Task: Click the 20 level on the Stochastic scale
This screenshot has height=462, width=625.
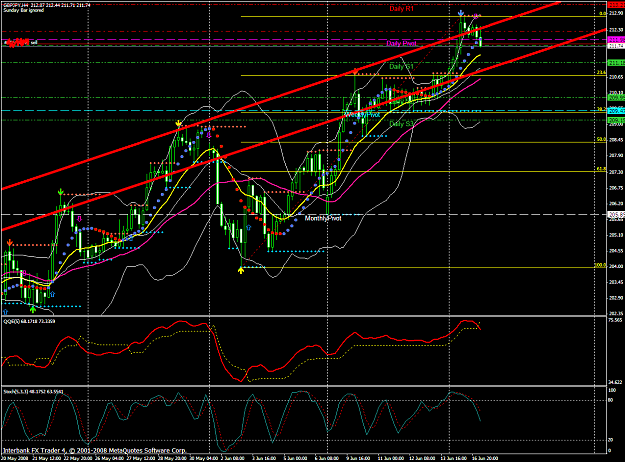Action: coord(611,440)
